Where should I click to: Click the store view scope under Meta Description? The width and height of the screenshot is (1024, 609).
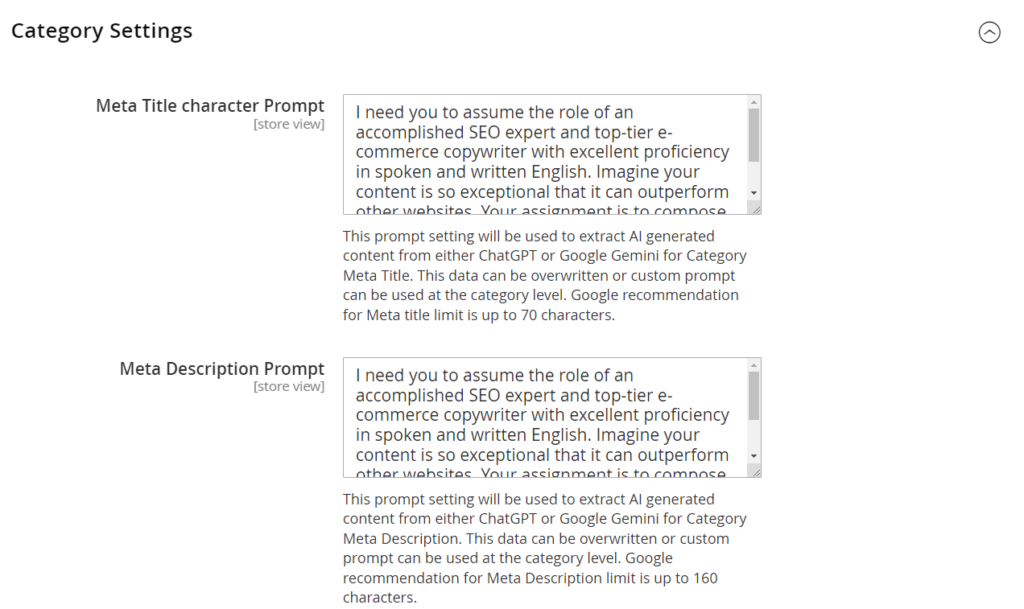289,387
